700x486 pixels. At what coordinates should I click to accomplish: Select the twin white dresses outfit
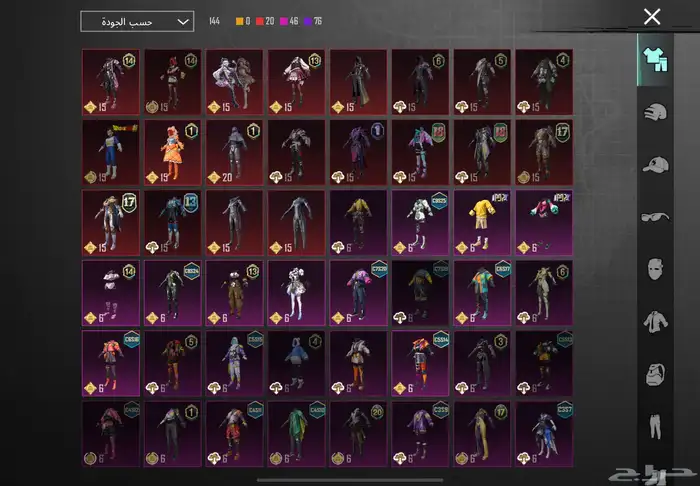(235, 82)
